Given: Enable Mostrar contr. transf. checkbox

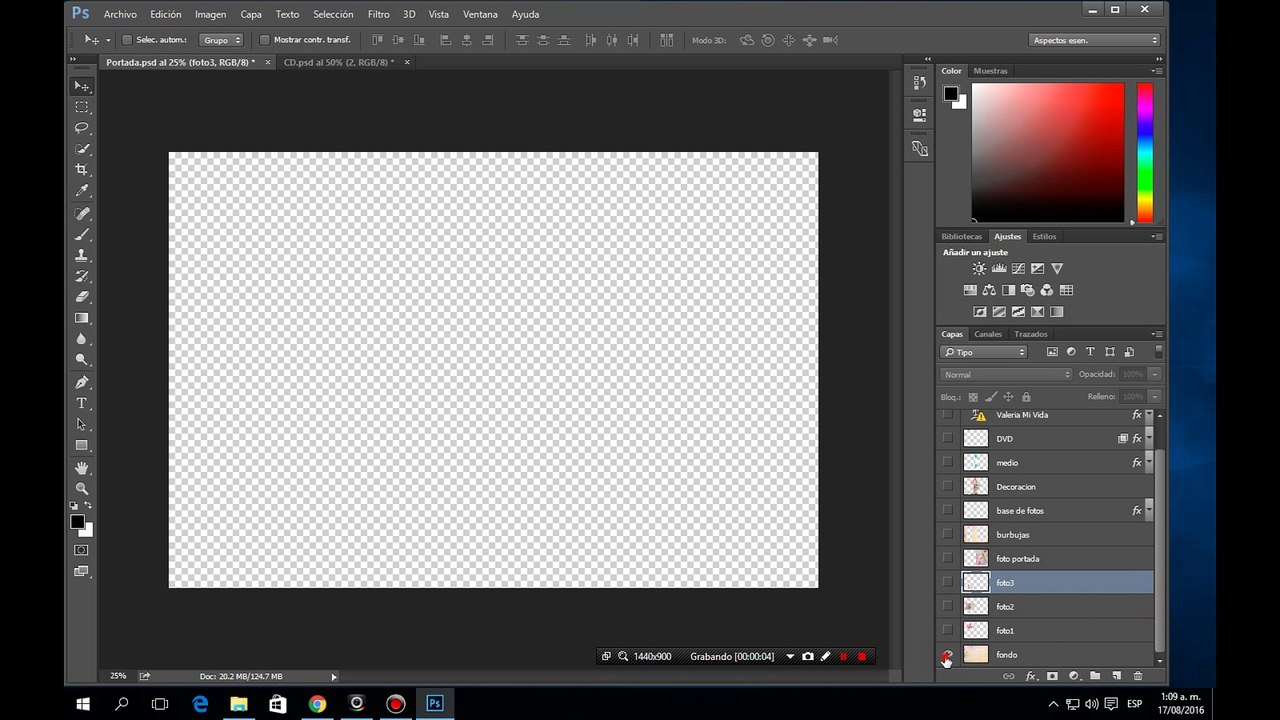Looking at the screenshot, I should 264,40.
